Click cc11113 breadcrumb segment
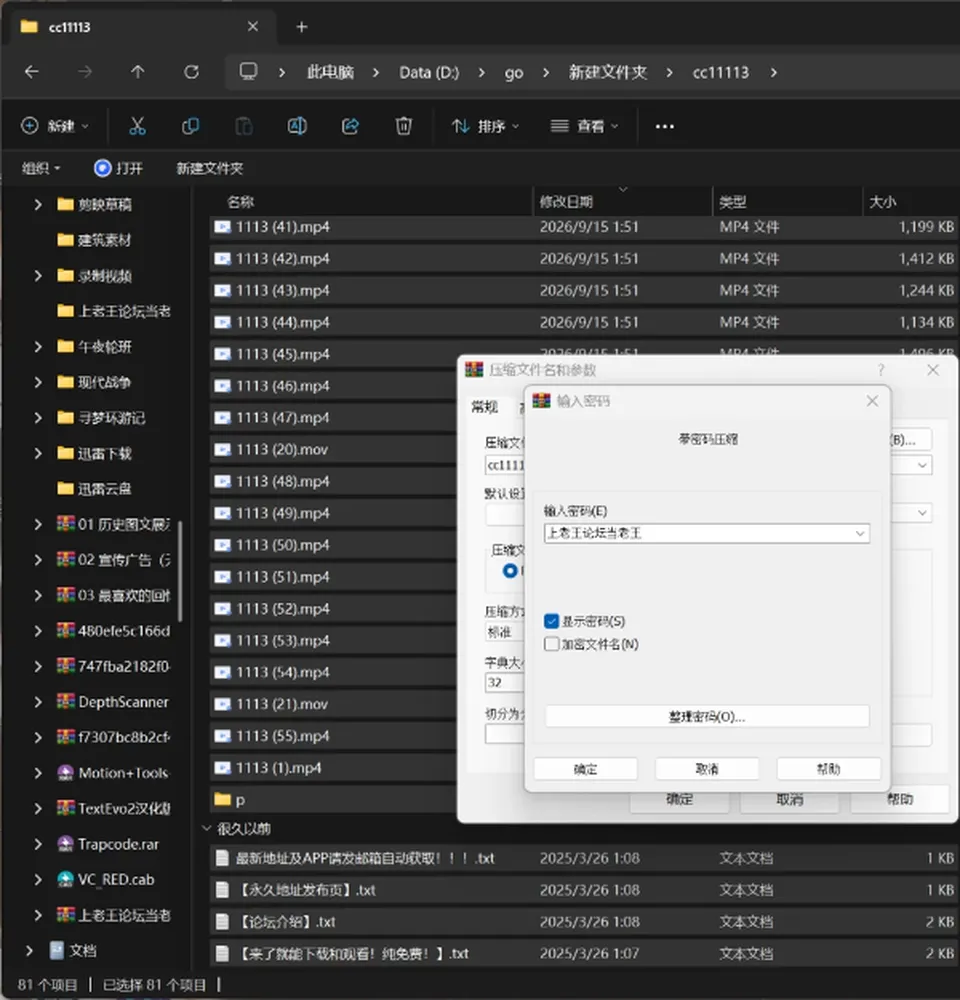960x1000 pixels. tap(721, 72)
